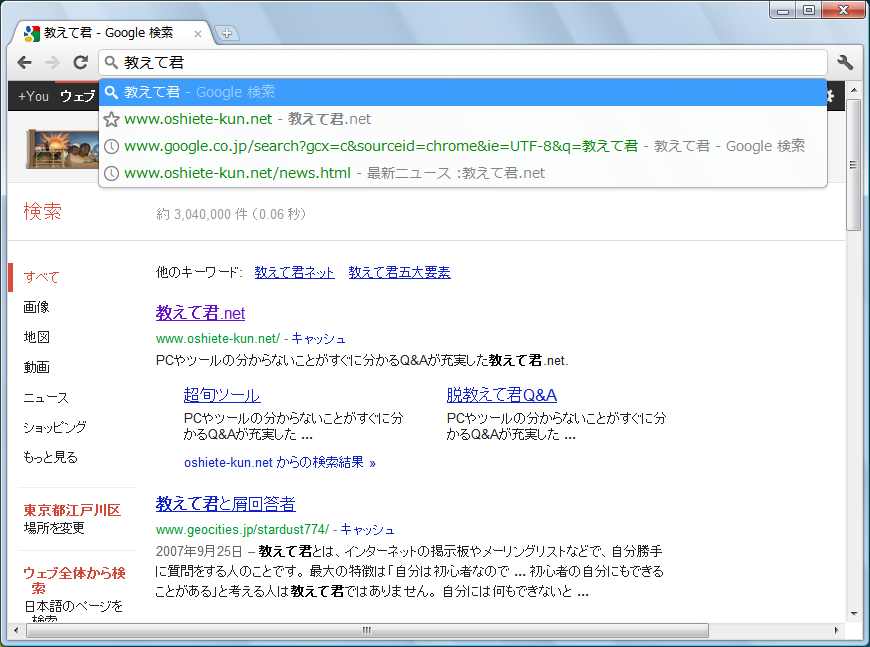Click the horizontal scrollbar thumb
The image size is (870, 647).
(367, 630)
